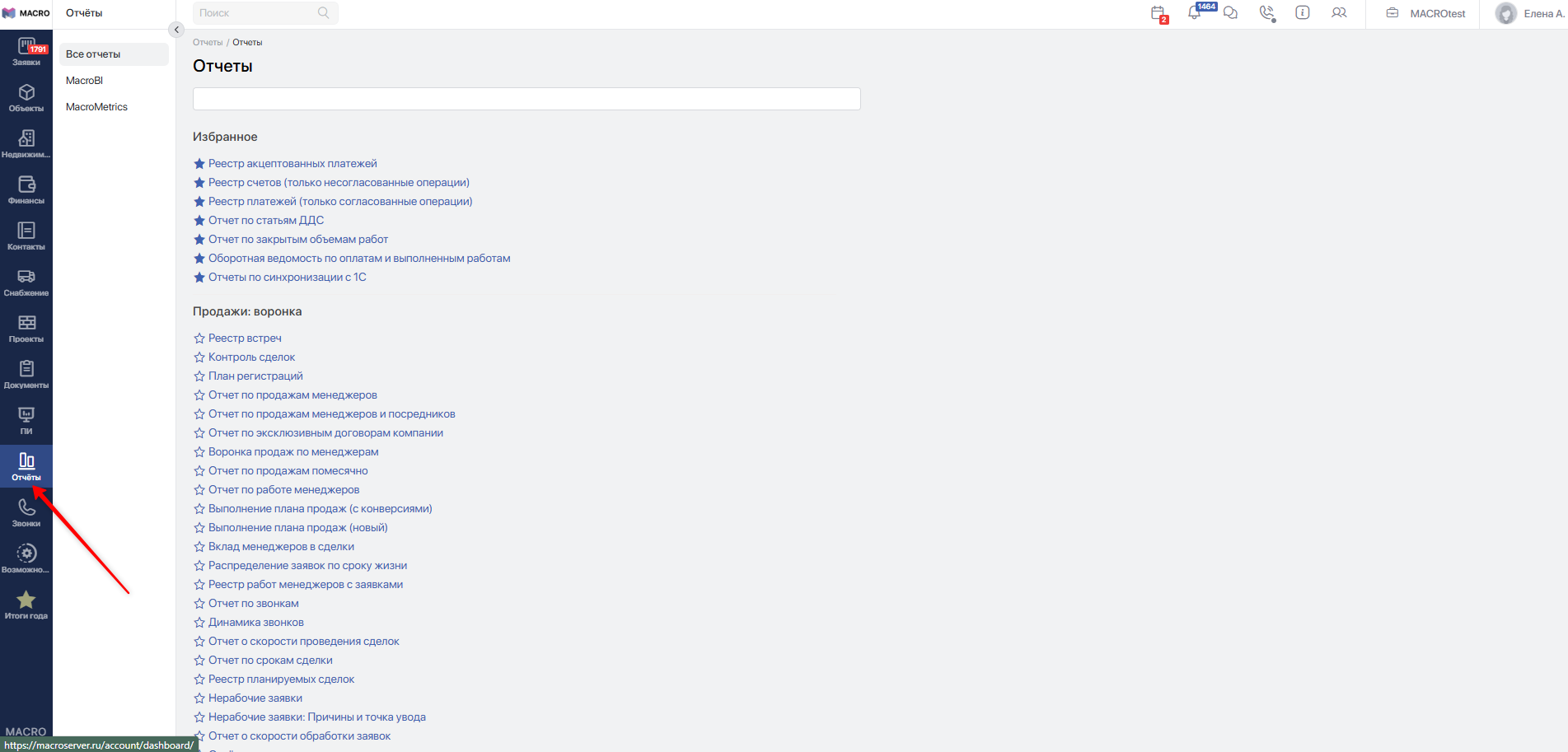The image size is (1568, 752).
Task: Toggle favorite star for Контроль сделок
Action: coord(199,357)
